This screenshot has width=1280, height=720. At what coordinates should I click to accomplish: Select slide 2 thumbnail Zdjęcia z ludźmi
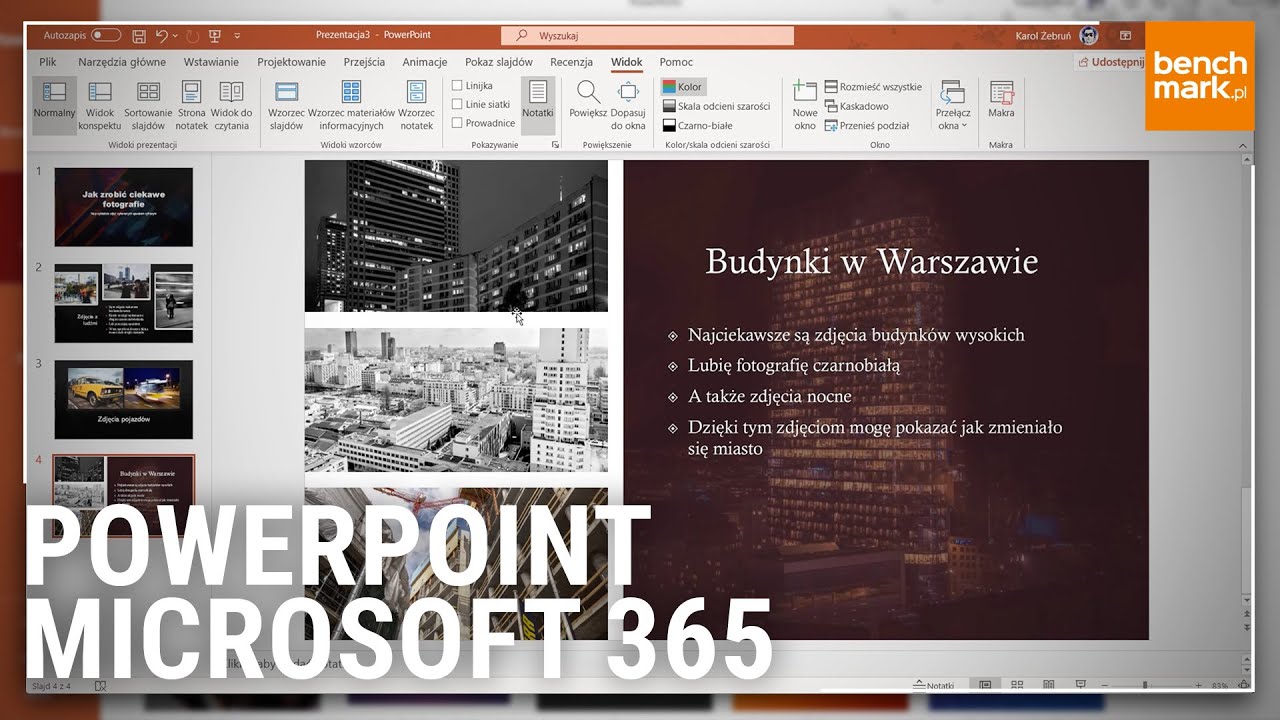coord(123,303)
